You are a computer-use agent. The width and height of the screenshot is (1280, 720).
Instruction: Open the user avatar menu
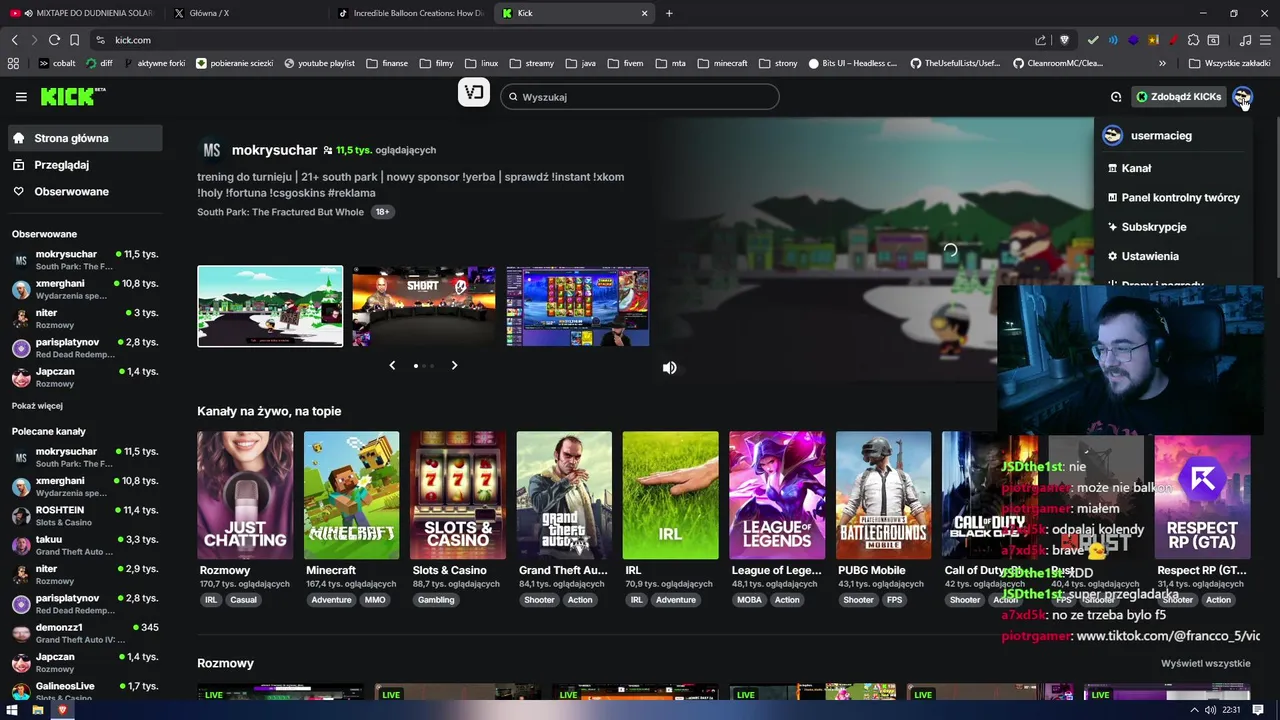[x=1242, y=97]
